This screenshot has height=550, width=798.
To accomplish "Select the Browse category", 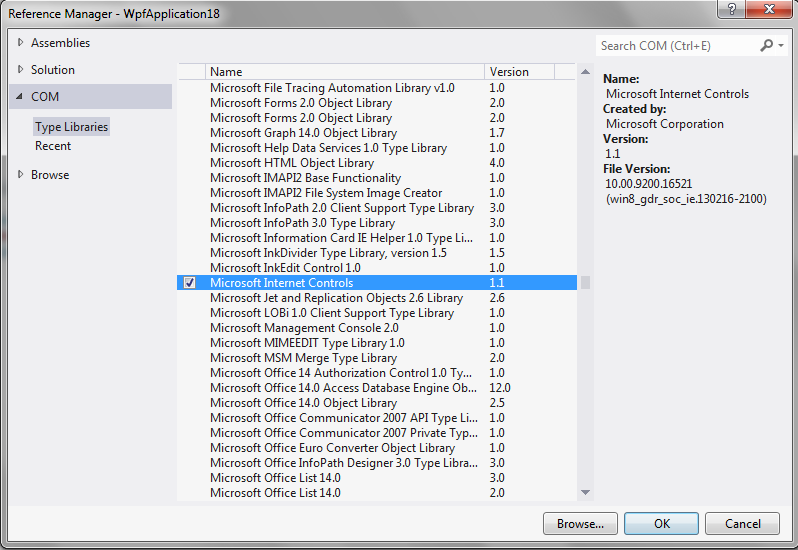I will click(x=50, y=175).
